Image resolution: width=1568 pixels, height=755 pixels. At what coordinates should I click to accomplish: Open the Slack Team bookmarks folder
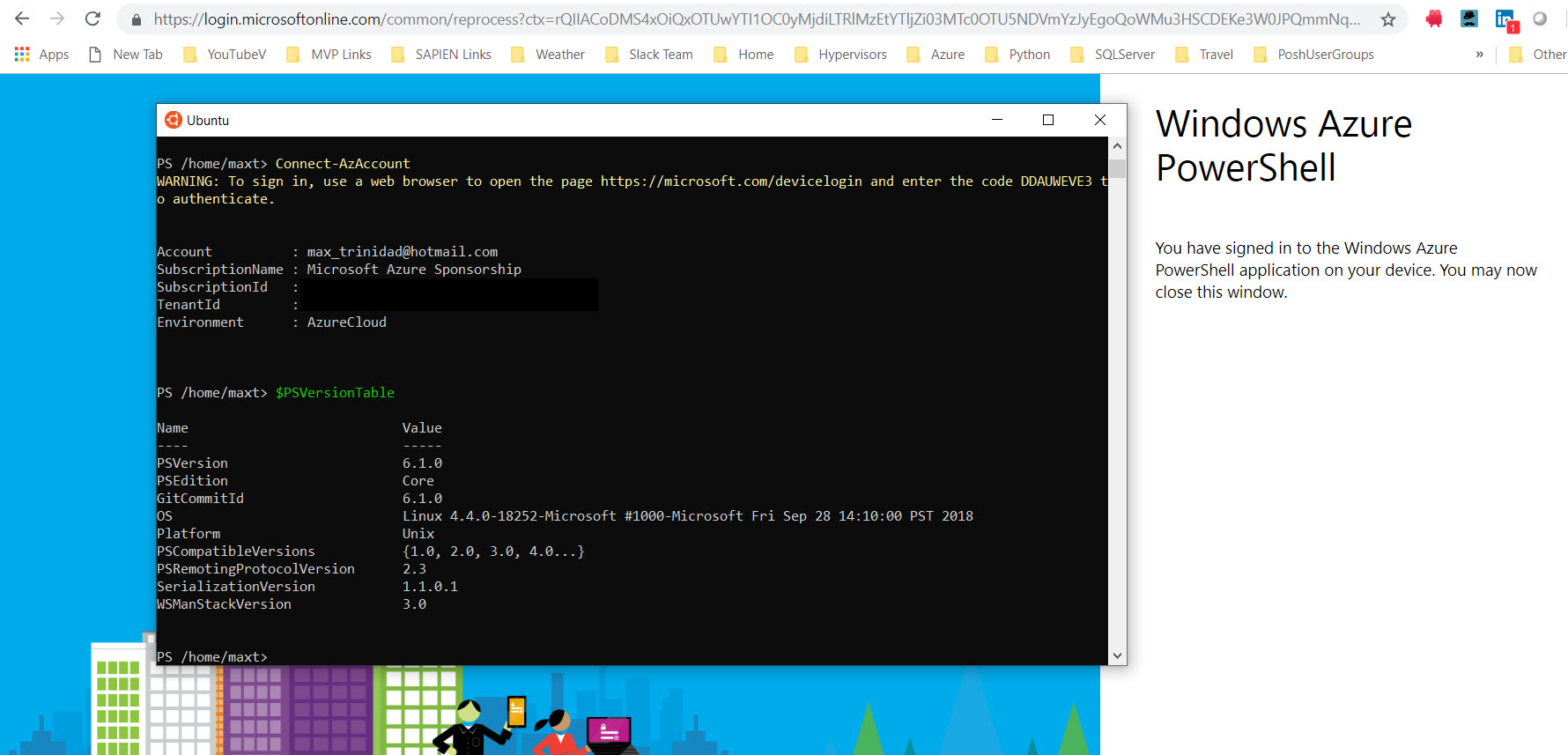click(649, 55)
